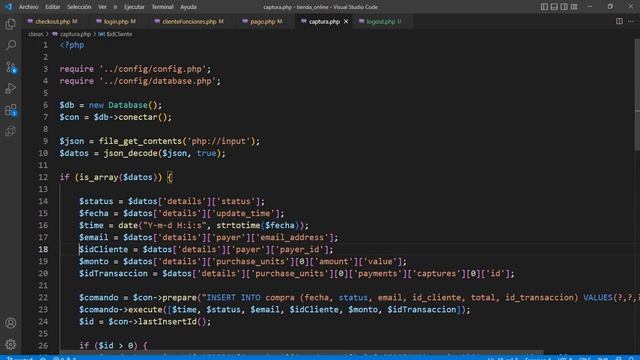640x360 pixels.
Task: Open the editor More Actions ellipsis
Action: point(631,21)
